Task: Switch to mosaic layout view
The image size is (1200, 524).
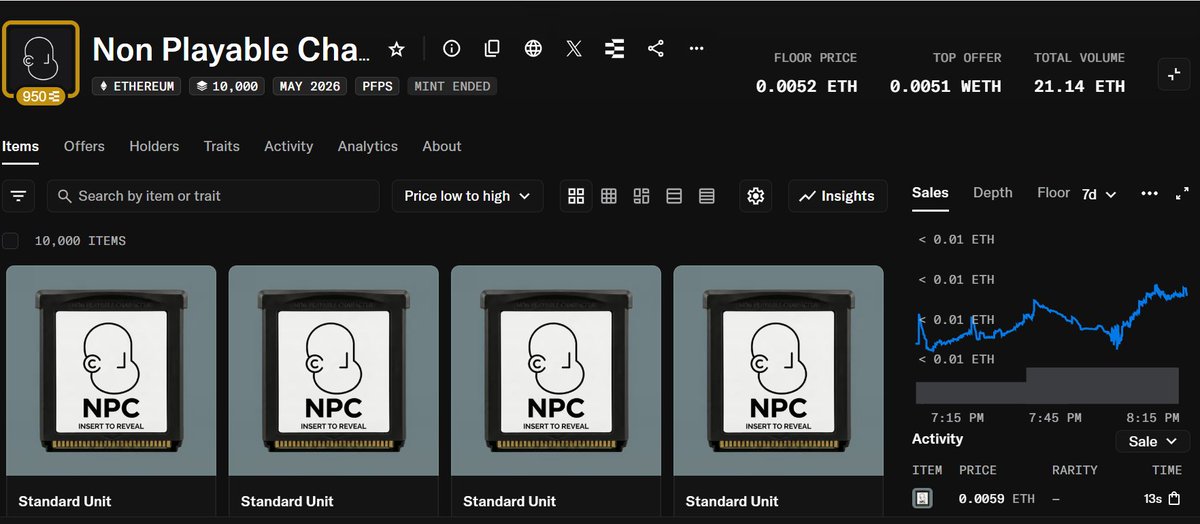Action: pos(641,196)
